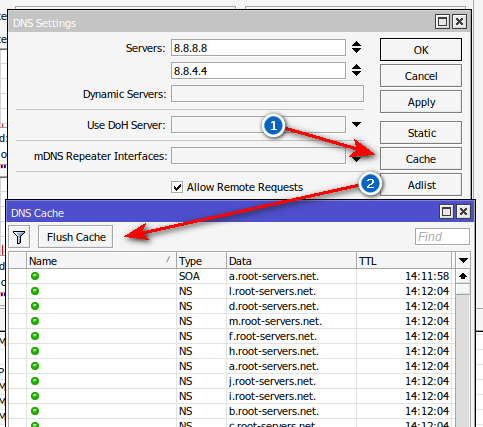Image resolution: width=483 pixels, height=427 pixels.
Task: Click green status icon of b.root-servers.net. row
Action: click(x=35, y=411)
